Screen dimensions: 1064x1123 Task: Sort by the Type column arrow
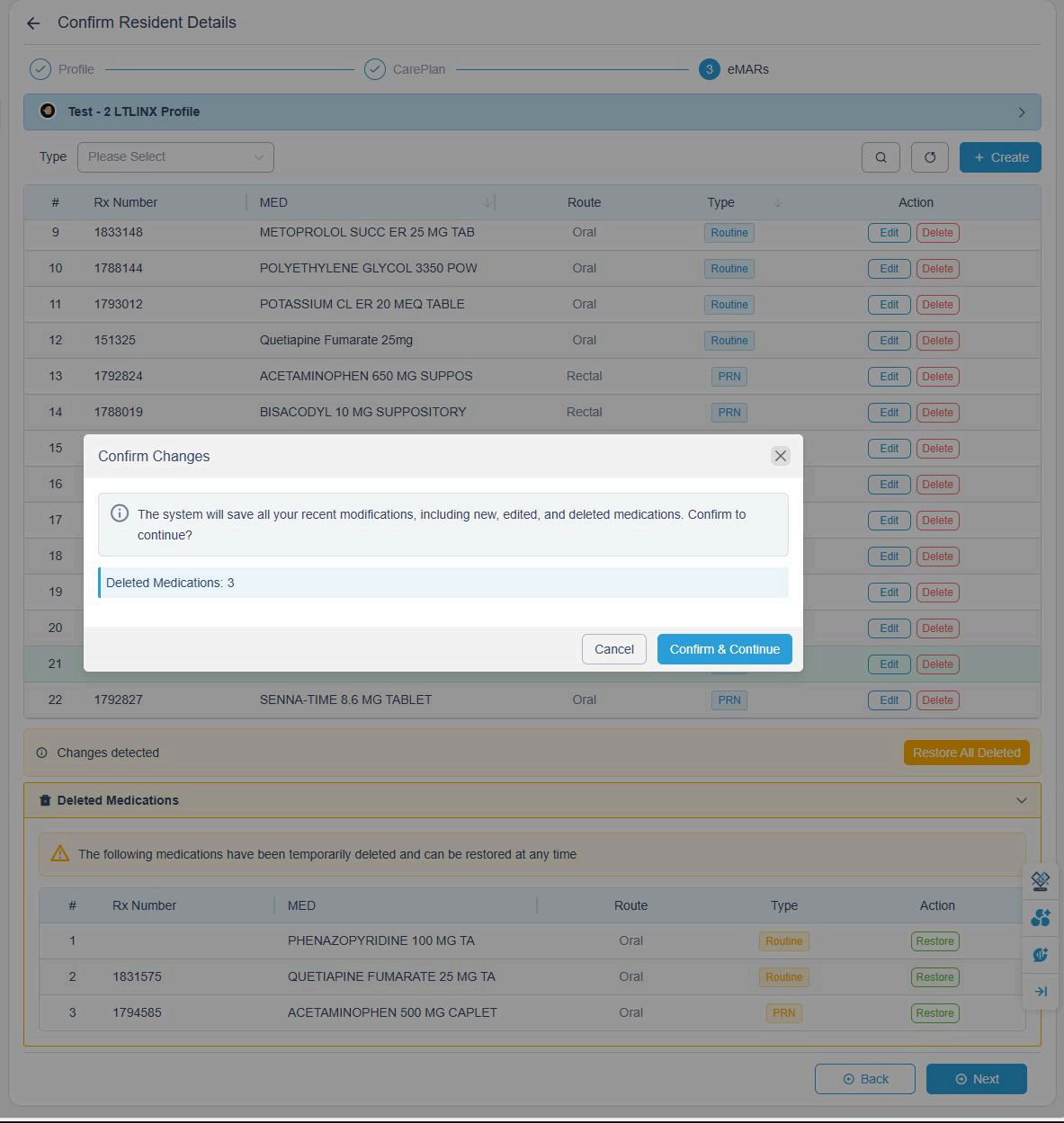click(x=778, y=203)
